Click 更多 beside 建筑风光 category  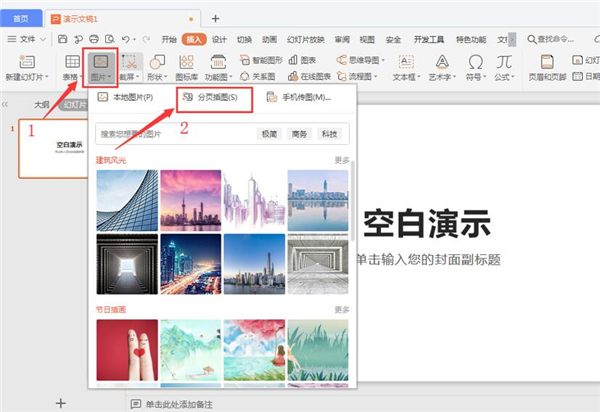(342, 160)
